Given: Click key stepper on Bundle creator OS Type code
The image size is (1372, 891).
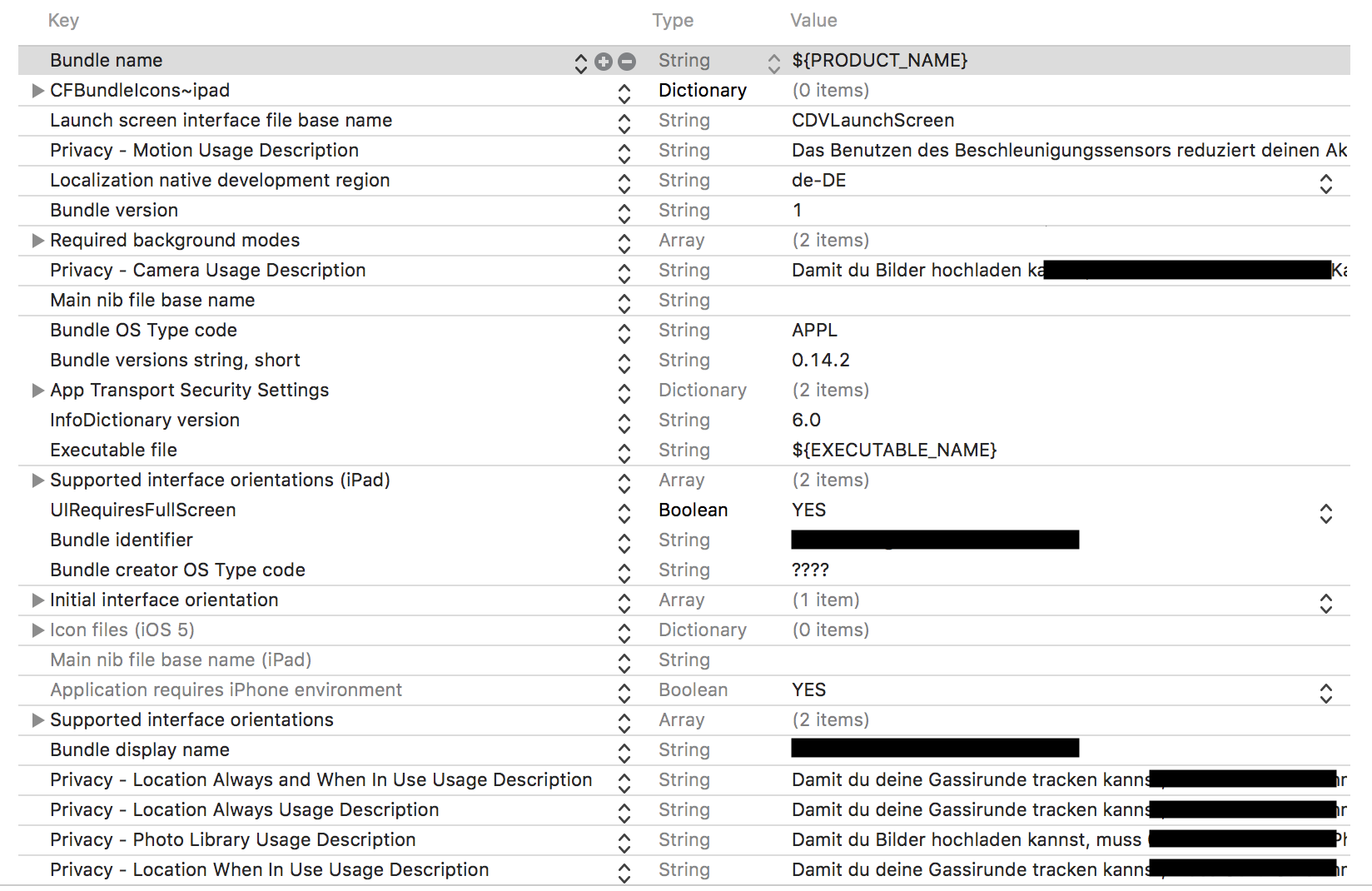Looking at the screenshot, I should [x=624, y=573].
